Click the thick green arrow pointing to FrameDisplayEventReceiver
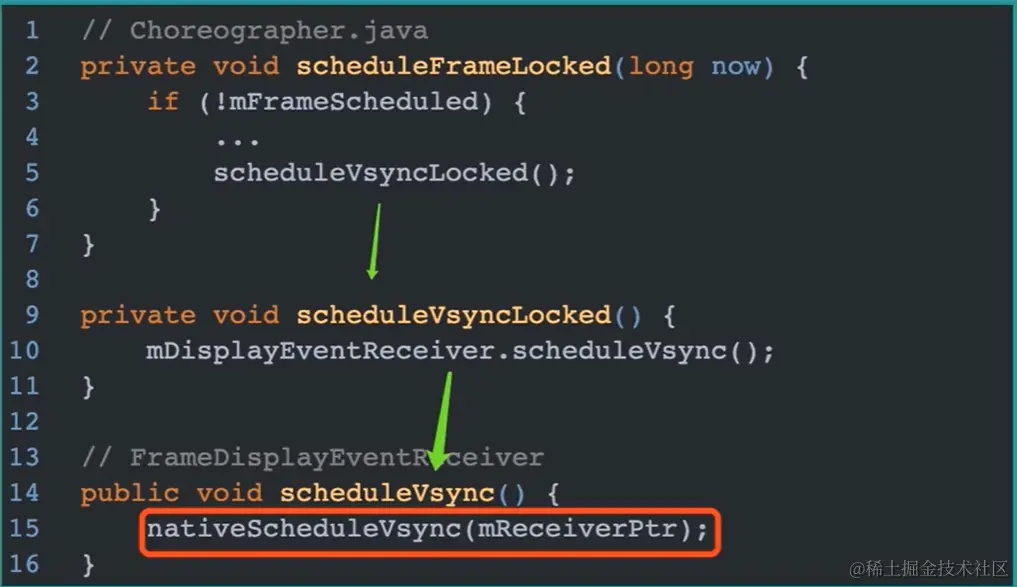 (x=441, y=421)
